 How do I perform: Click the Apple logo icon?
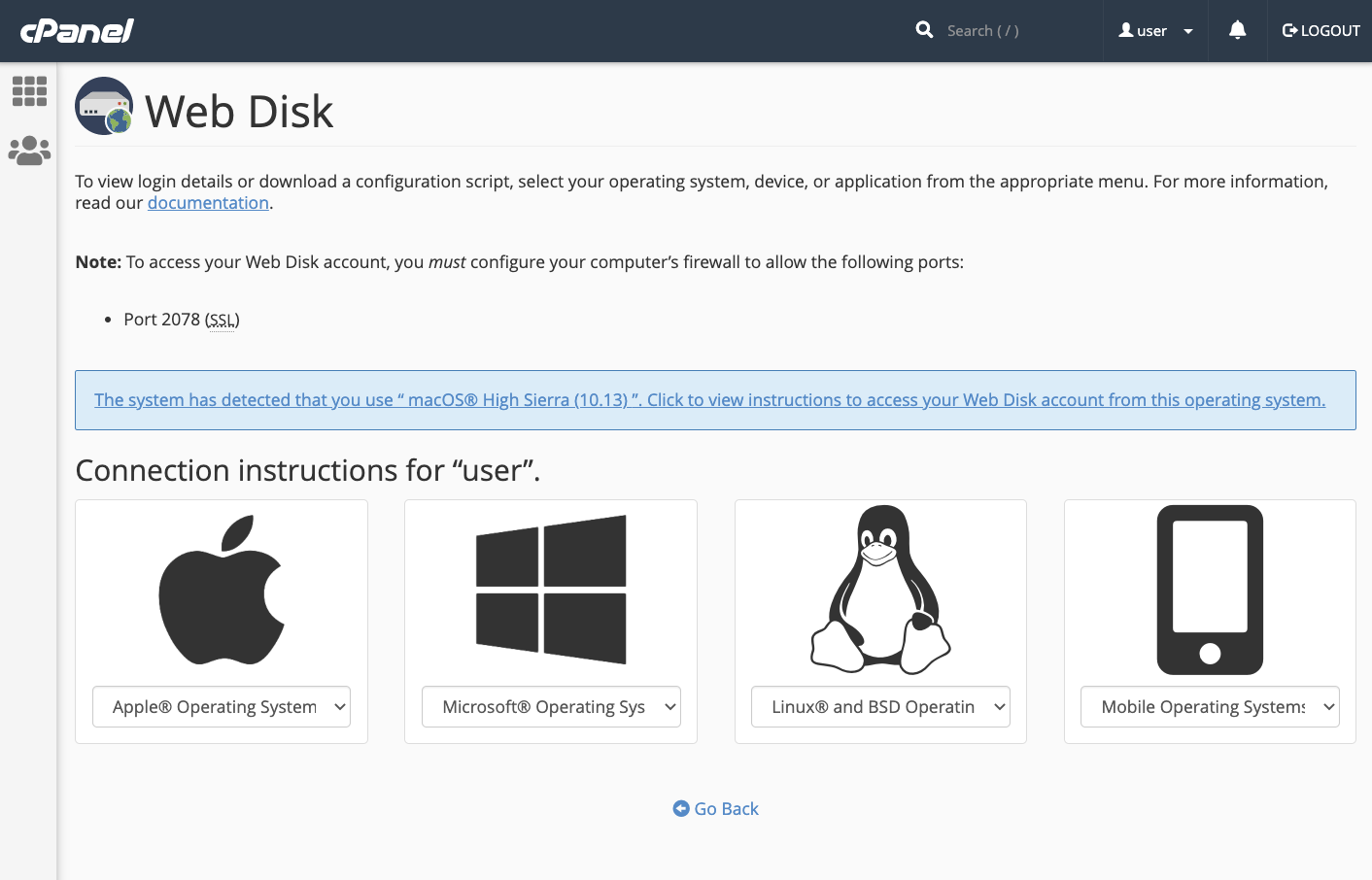point(222,590)
